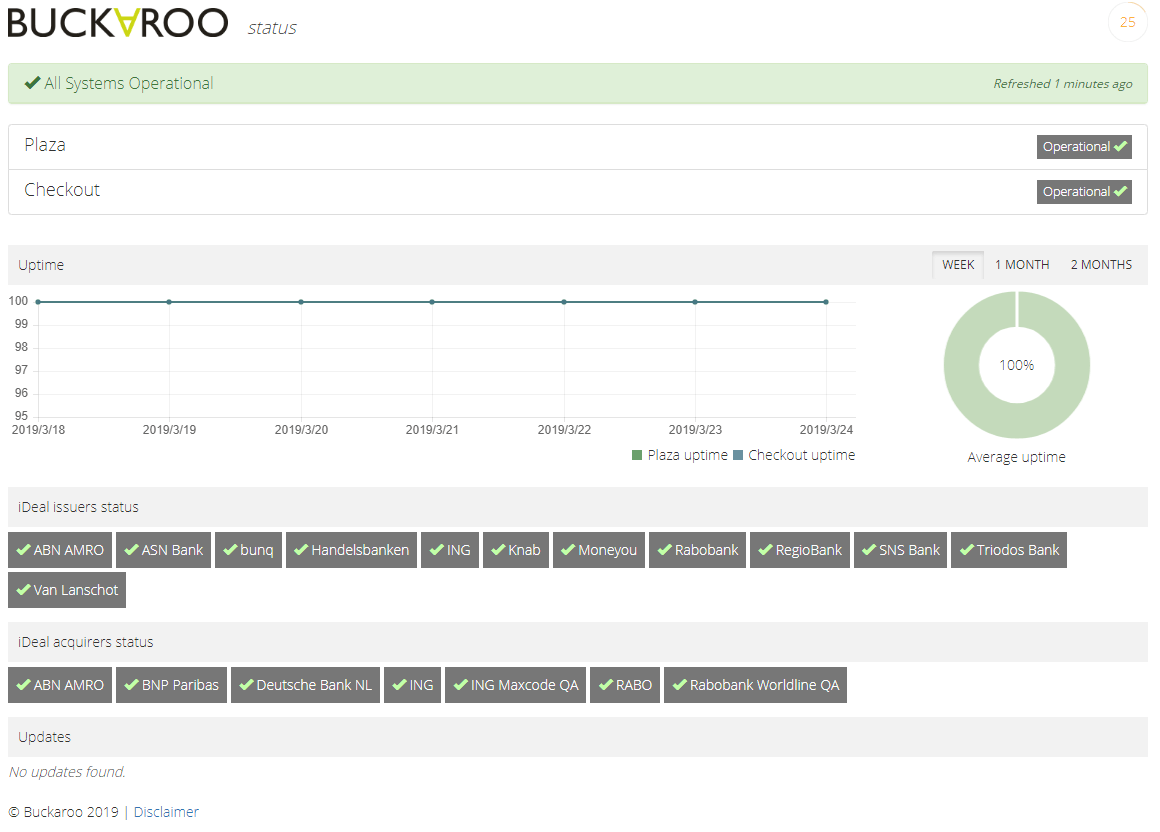Open the Disclaimer link
Viewport: 1160px width, 832px height.
[166, 812]
